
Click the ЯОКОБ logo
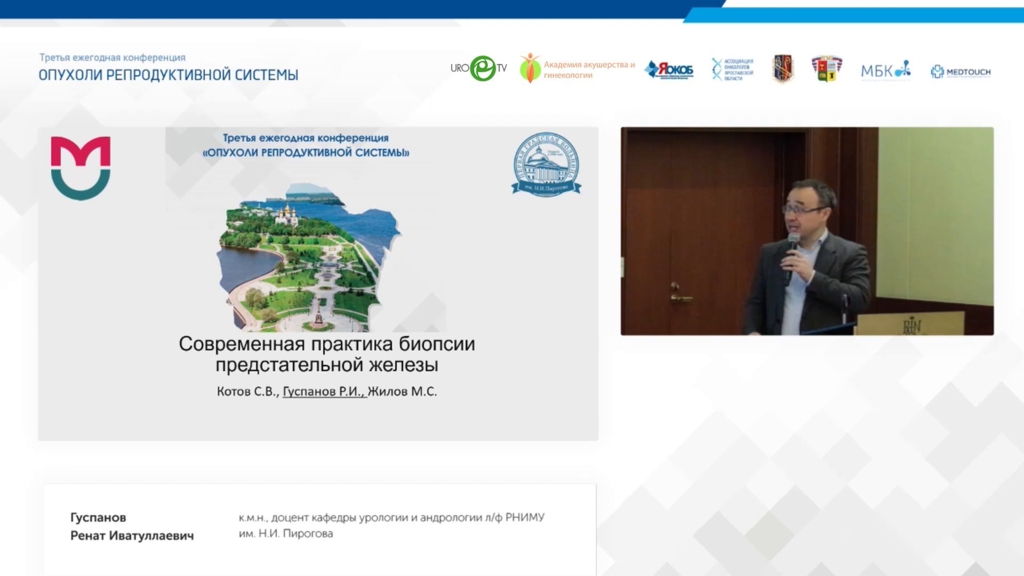(669, 69)
